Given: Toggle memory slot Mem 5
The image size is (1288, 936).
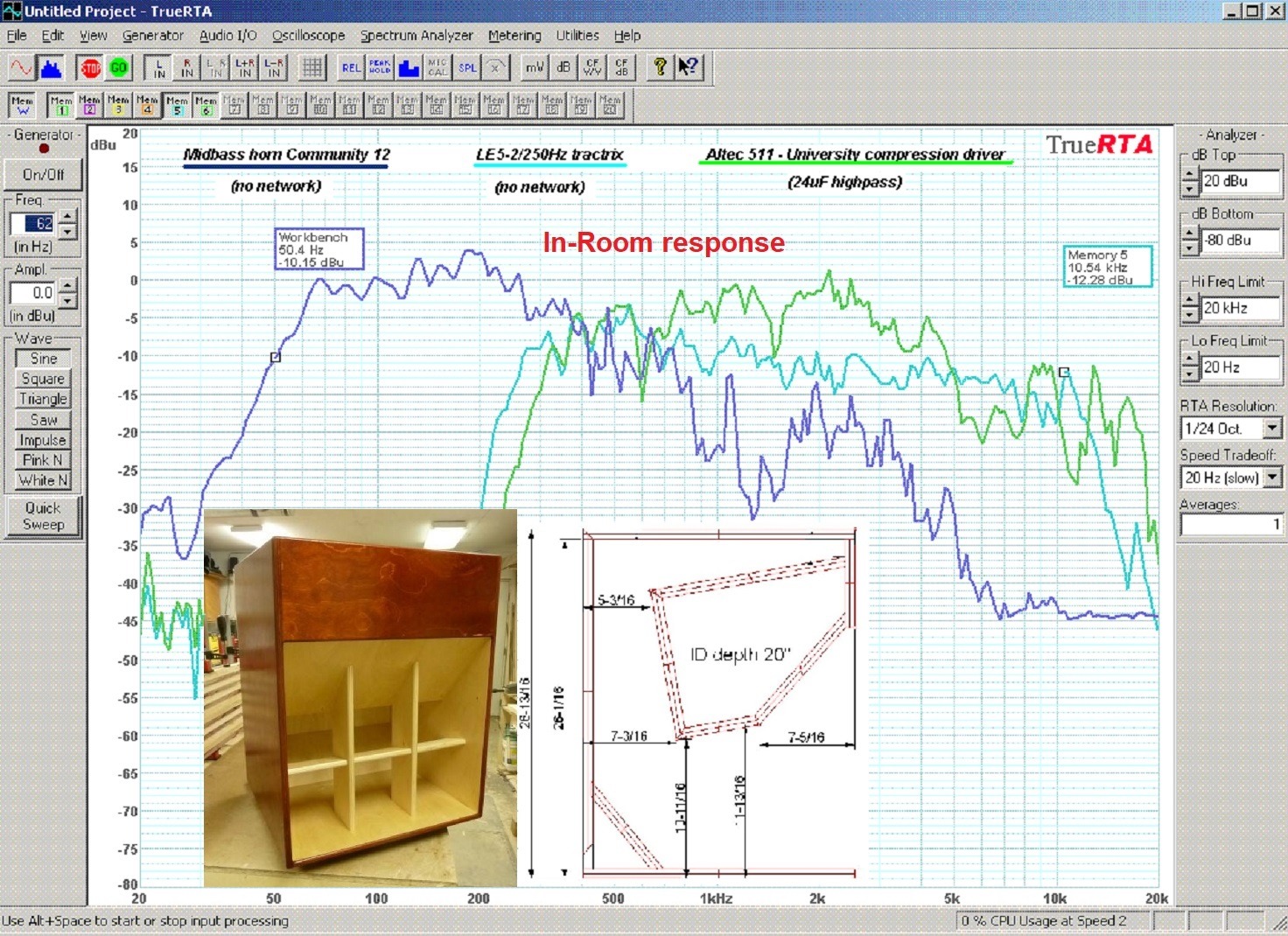Looking at the screenshot, I should 177,105.
